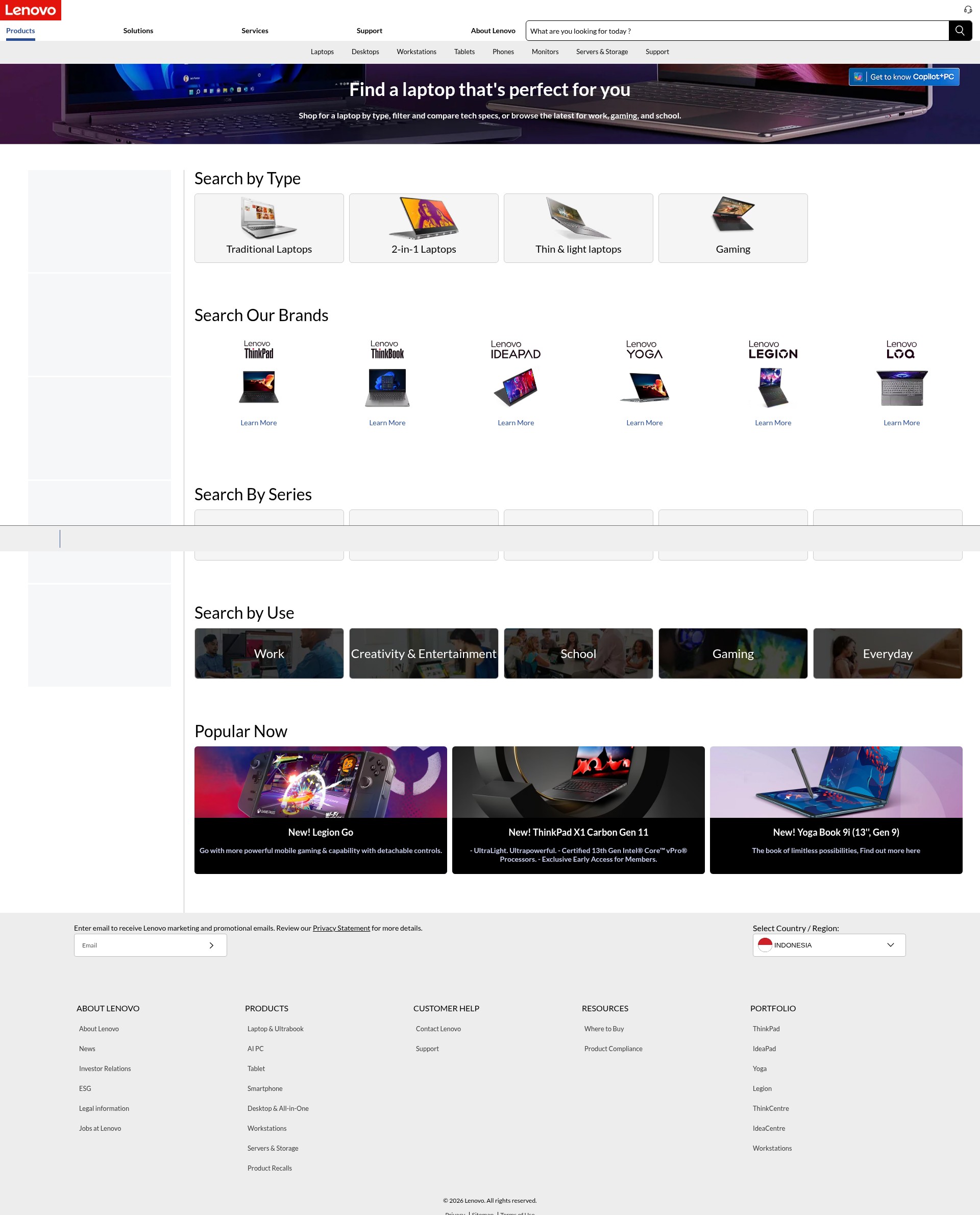Open the Support top menu
Viewport: 980px width, 1215px height.
pyautogui.click(x=369, y=31)
